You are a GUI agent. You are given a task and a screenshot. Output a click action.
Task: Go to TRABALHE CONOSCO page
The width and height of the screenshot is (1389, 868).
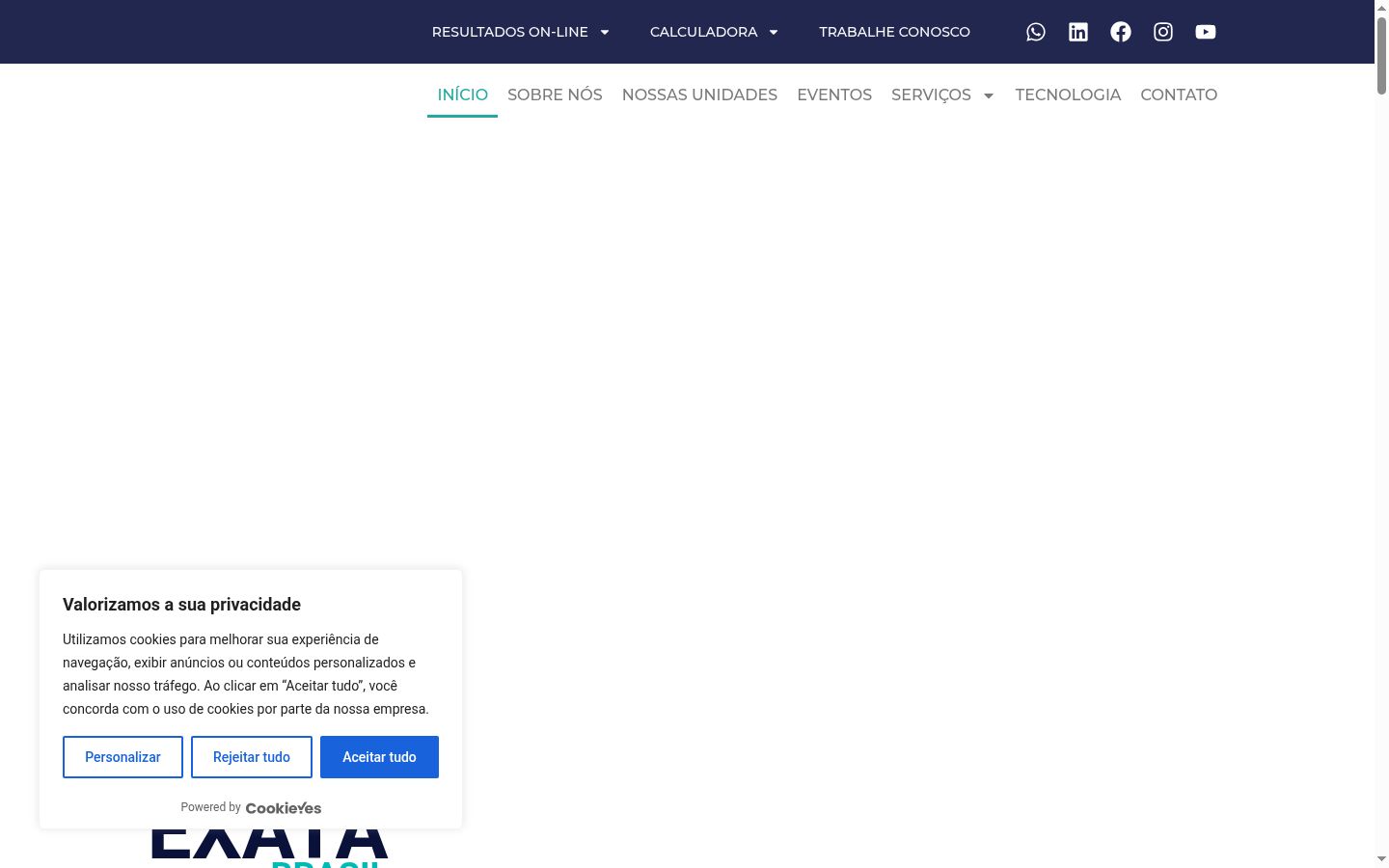(x=894, y=32)
